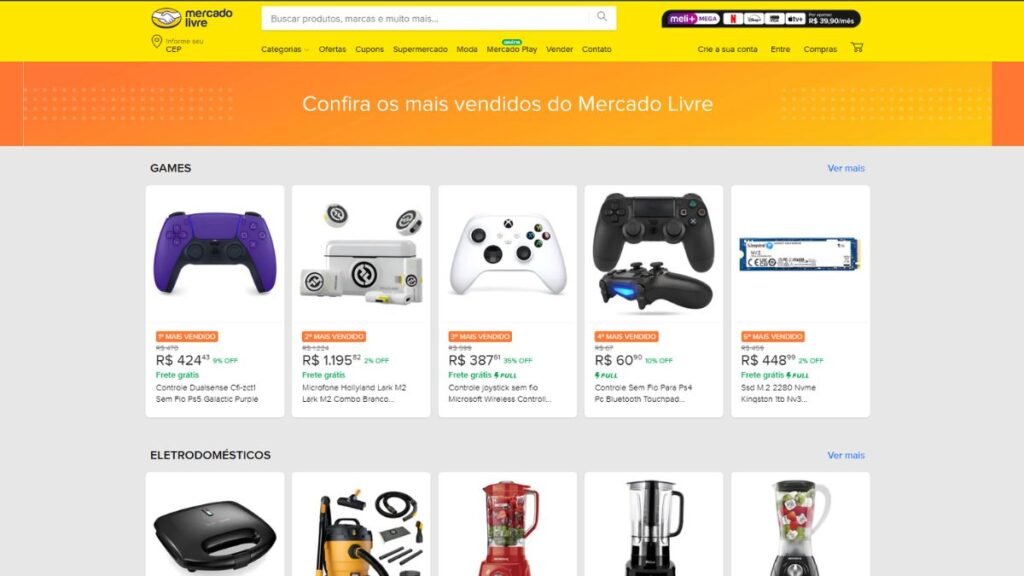
Task: Click the search magnifier icon
Action: click(601, 17)
